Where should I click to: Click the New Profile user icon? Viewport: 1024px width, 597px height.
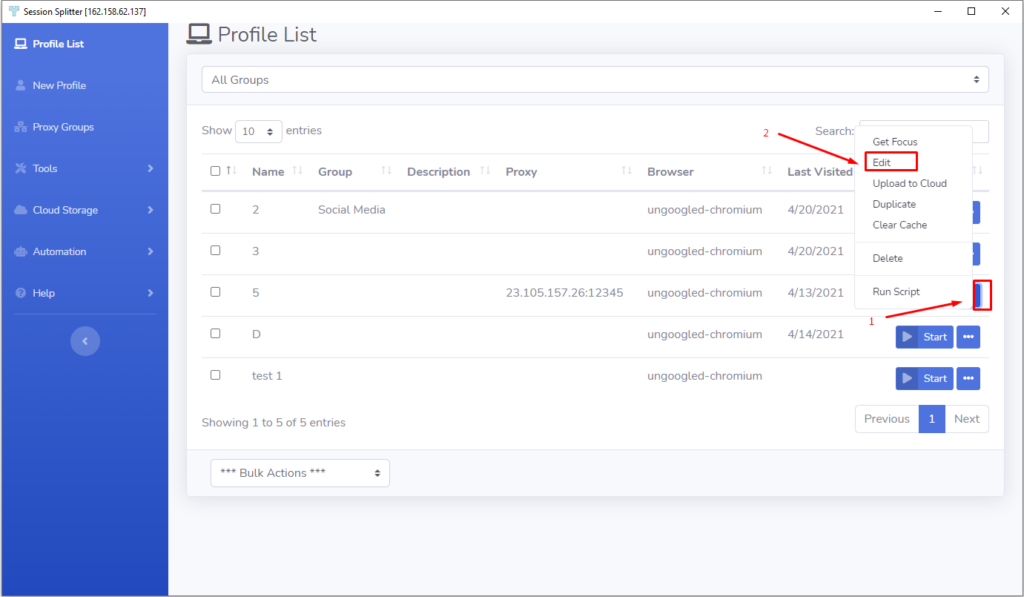pos(21,86)
